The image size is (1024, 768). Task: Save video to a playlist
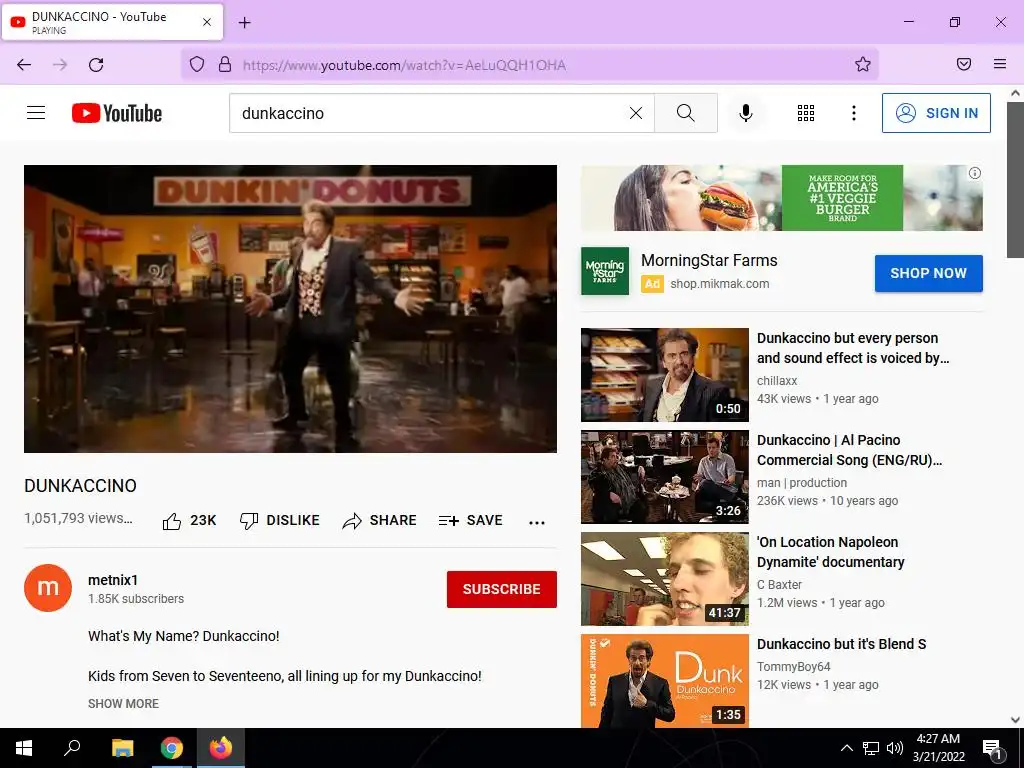471,520
